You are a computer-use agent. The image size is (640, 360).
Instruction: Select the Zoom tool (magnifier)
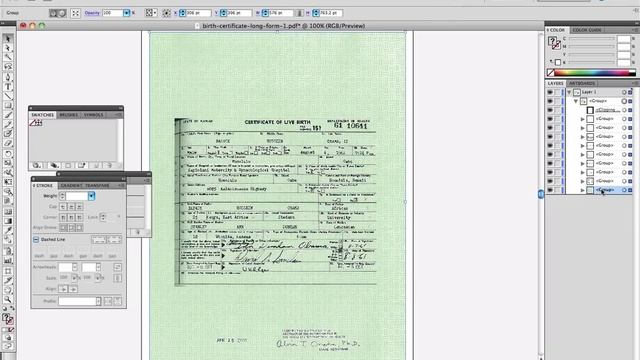tap(8, 300)
